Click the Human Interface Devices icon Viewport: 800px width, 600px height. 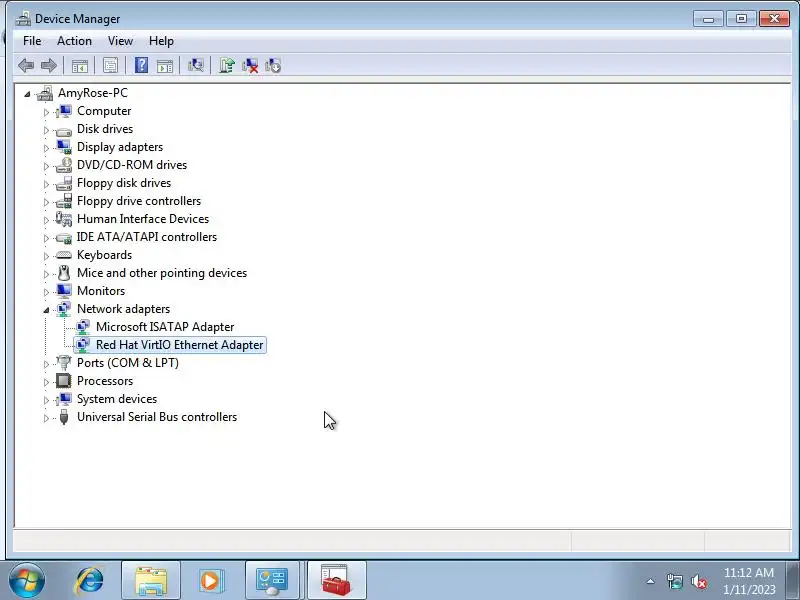[x=64, y=219]
